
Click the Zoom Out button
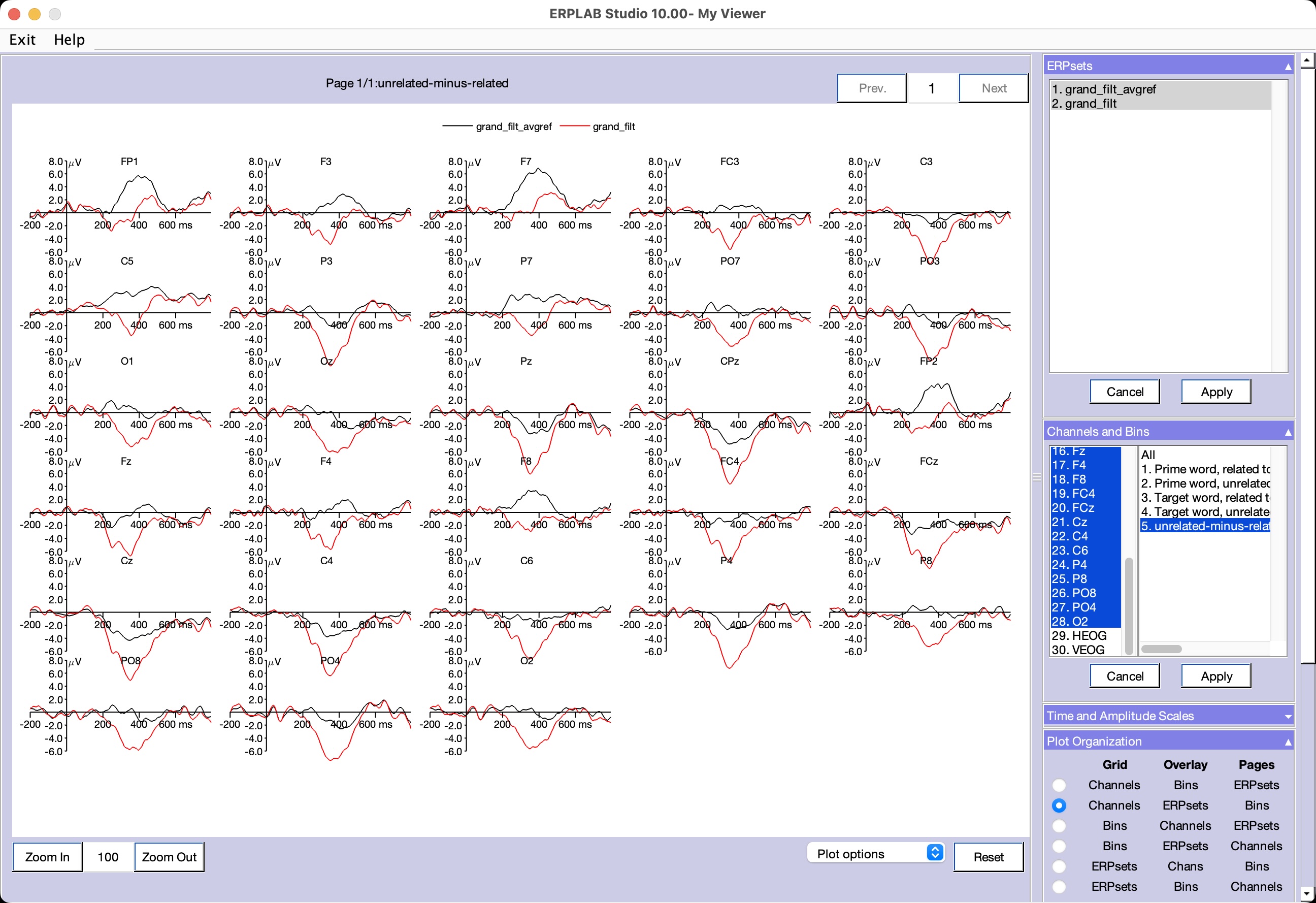(169, 857)
